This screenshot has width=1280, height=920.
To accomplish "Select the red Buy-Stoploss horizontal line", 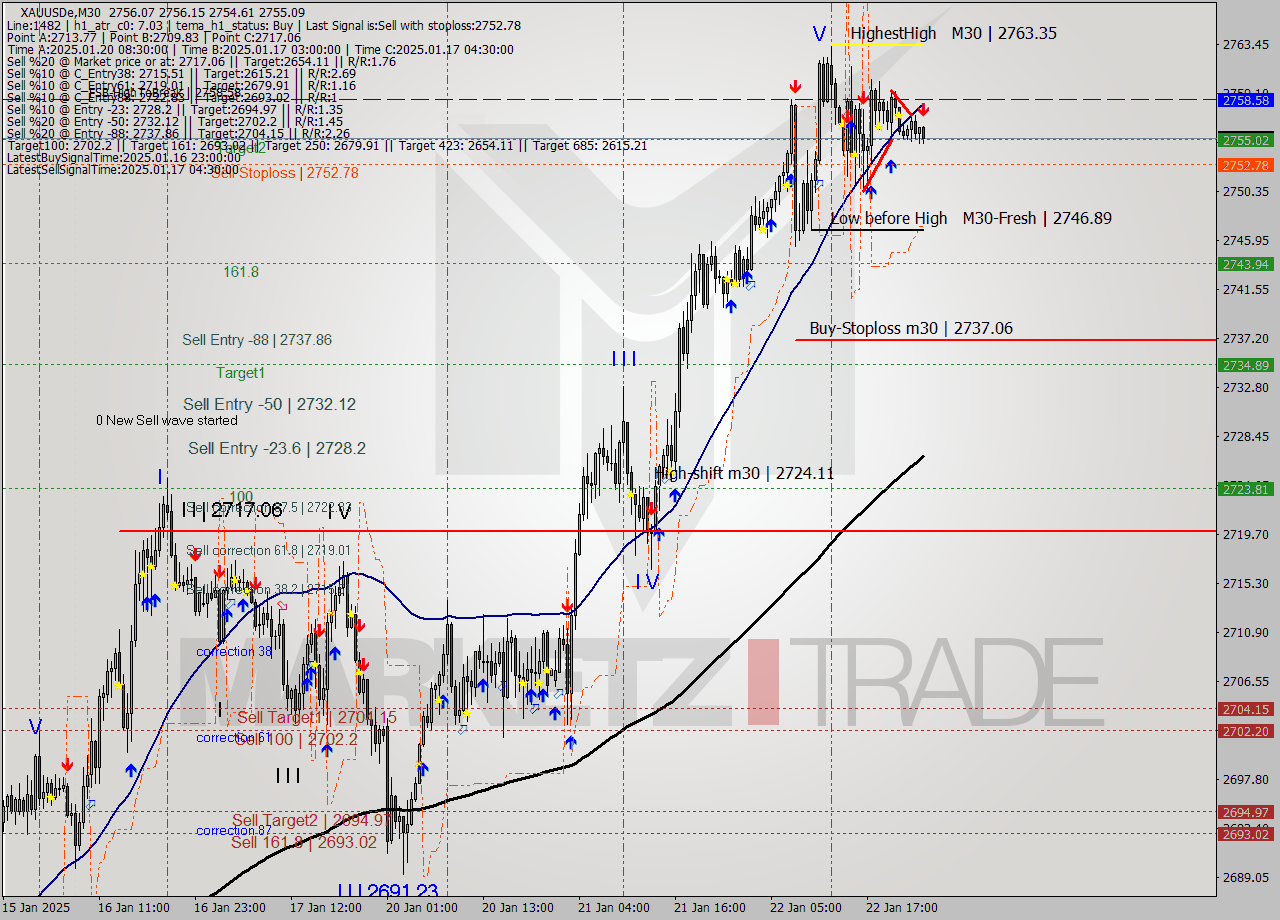I will (x=1005, y=340).
